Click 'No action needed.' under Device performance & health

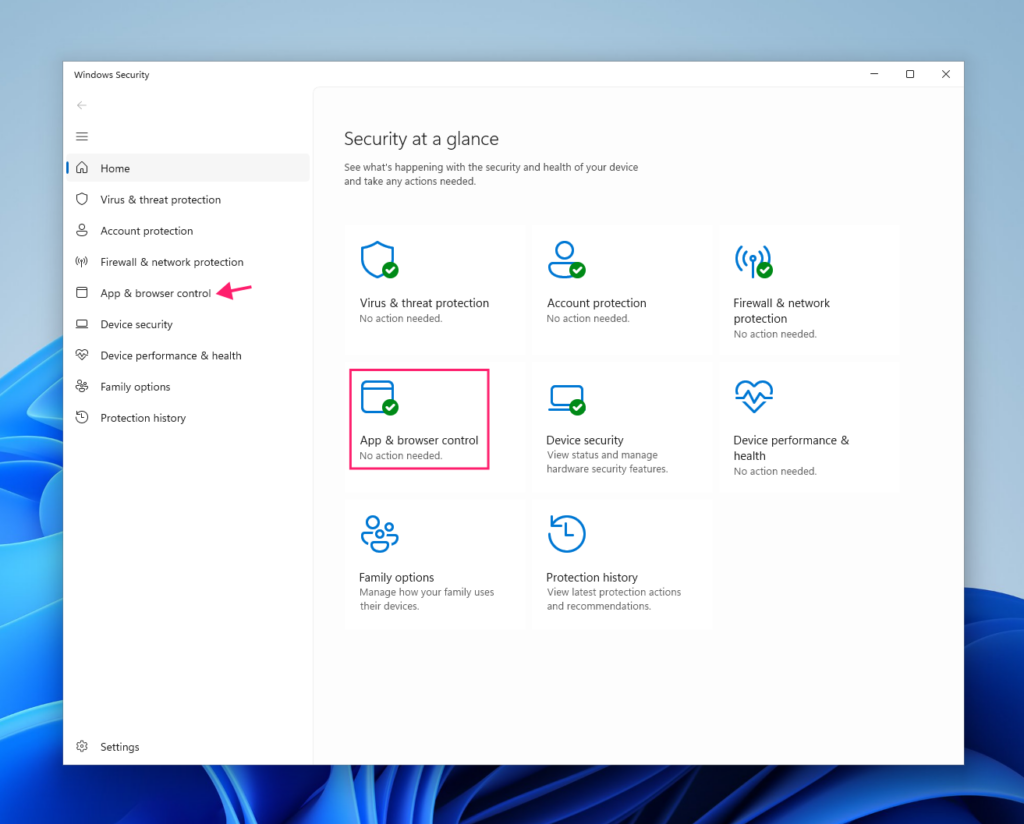pos(775,471)
